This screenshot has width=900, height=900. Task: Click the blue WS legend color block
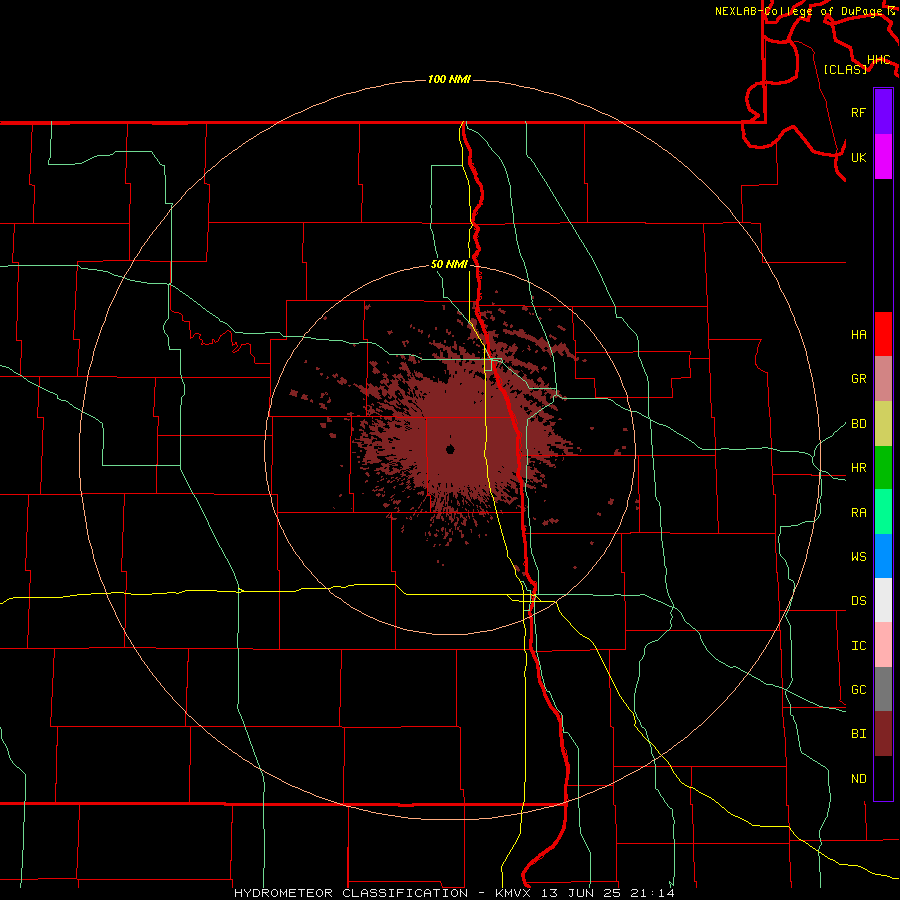click(883, 556)
